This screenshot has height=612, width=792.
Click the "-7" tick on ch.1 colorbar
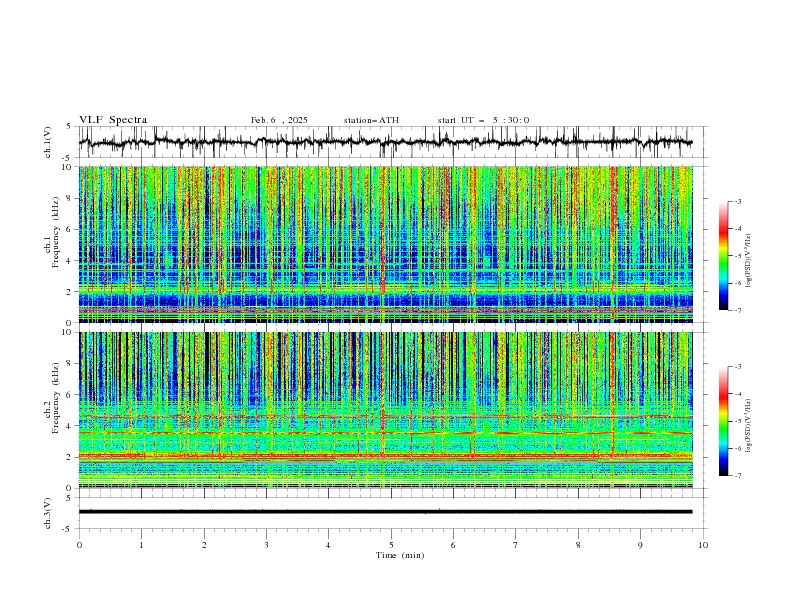[x=737, y=310]
